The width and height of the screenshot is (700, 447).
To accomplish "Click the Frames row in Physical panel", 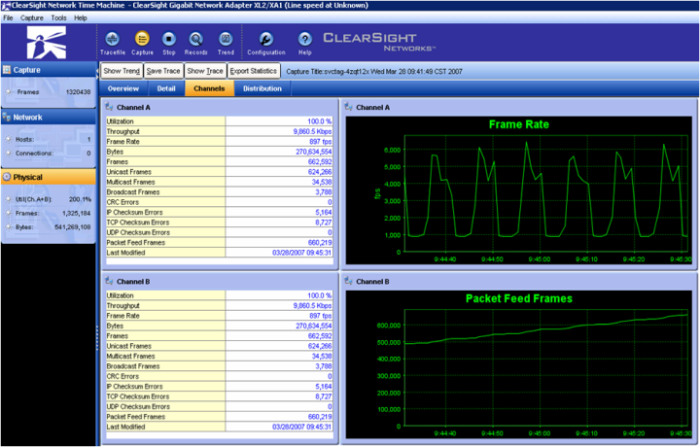I will coord(49,213).
